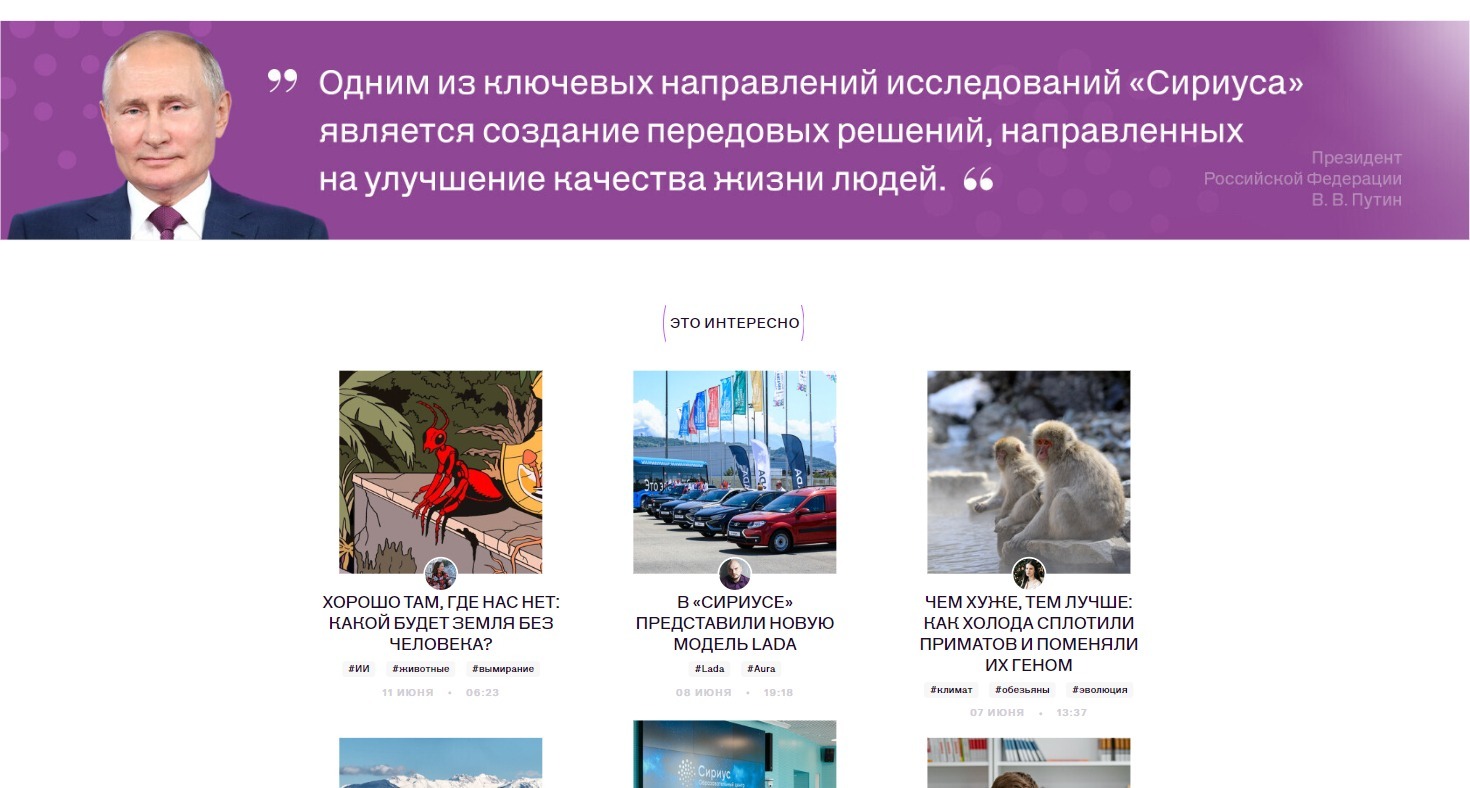Open the snowy mountains thumbnail in bottom row
Screen dimensions: 1470x788
coord(440,763)
